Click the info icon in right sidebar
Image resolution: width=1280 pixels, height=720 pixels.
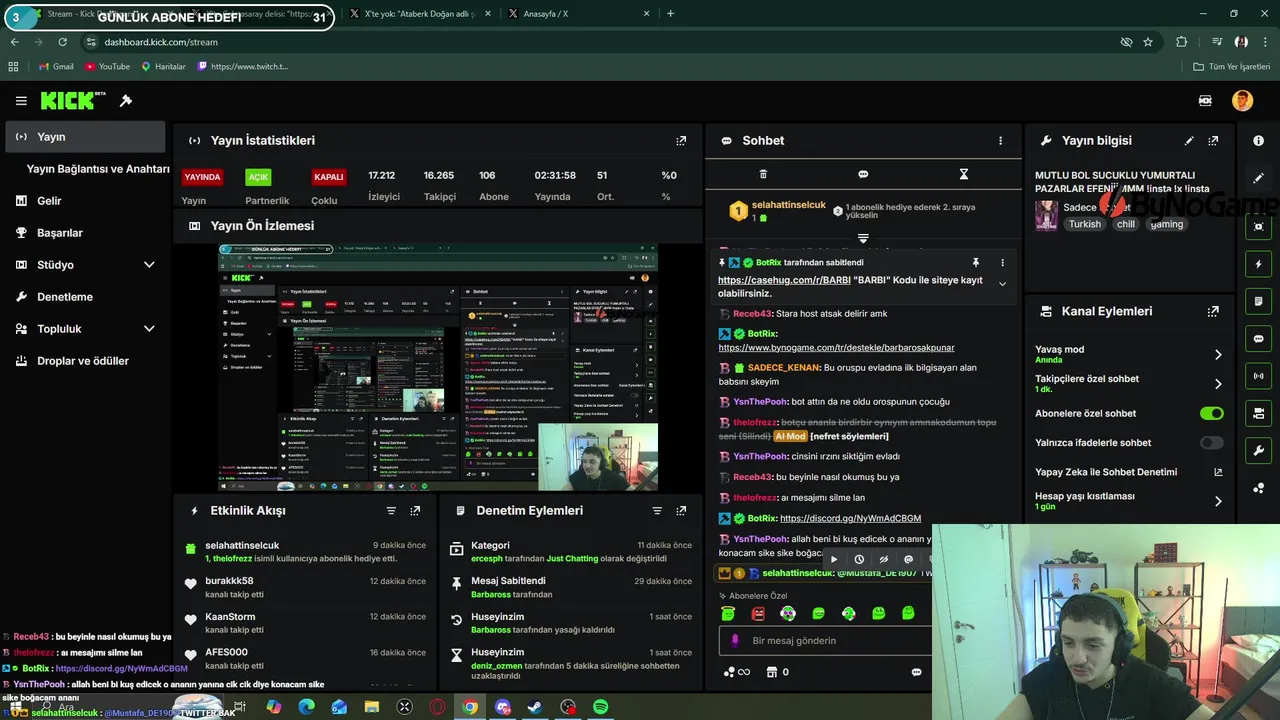click(x=1258, y=141)
